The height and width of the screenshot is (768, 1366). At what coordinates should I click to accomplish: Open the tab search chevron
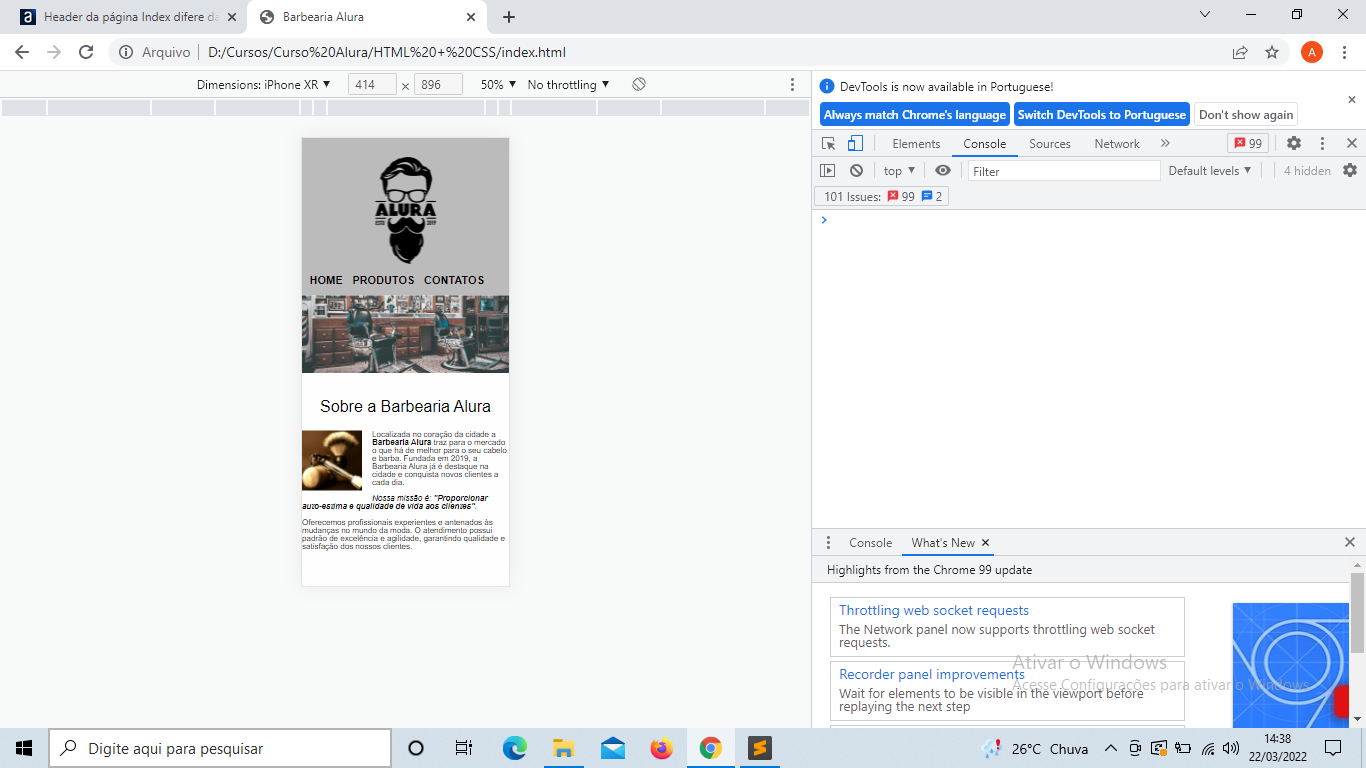click(x=1205, y=15)
